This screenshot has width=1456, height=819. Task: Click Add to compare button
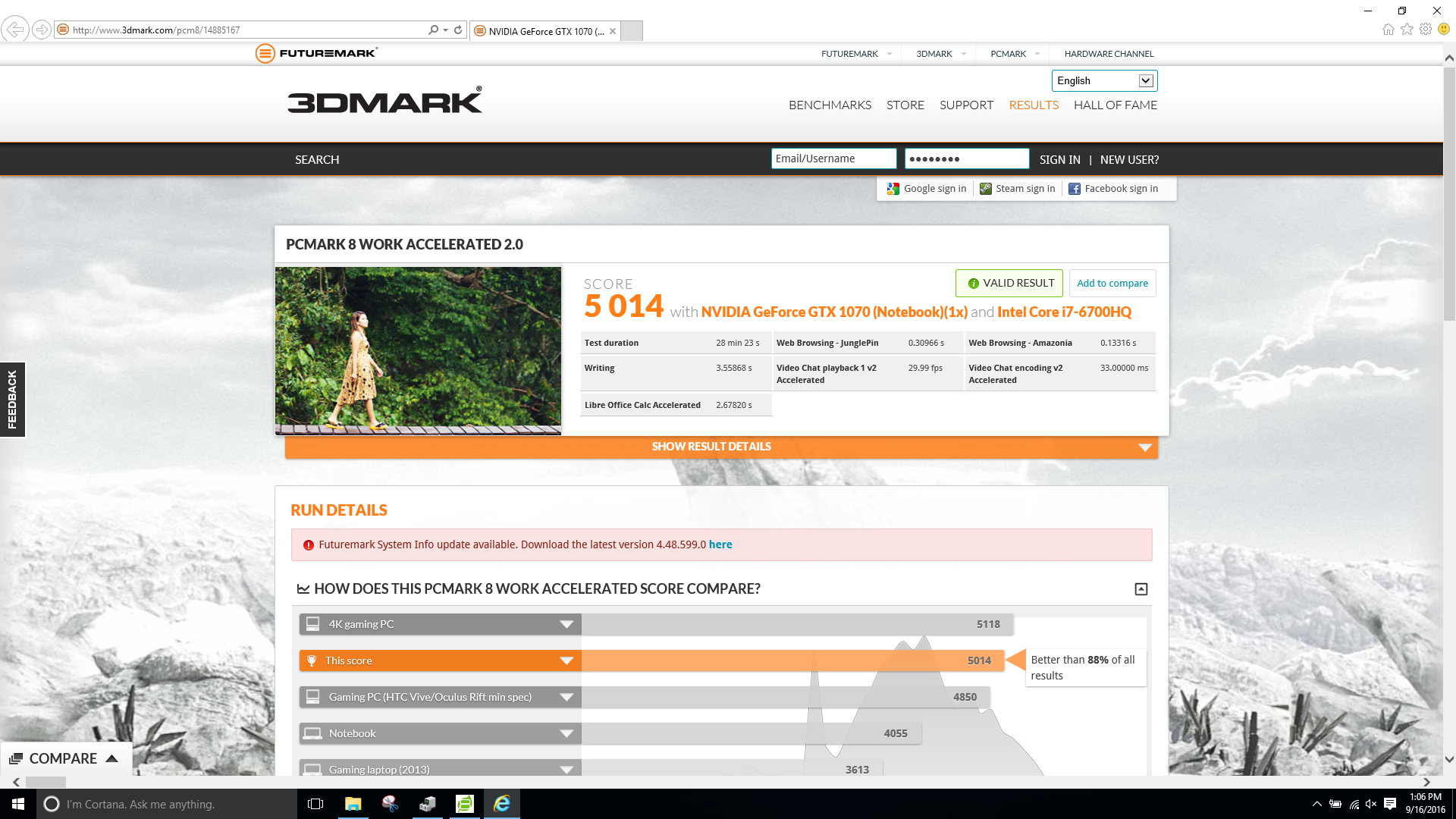pyautogui.click(x=1112, y=283)
